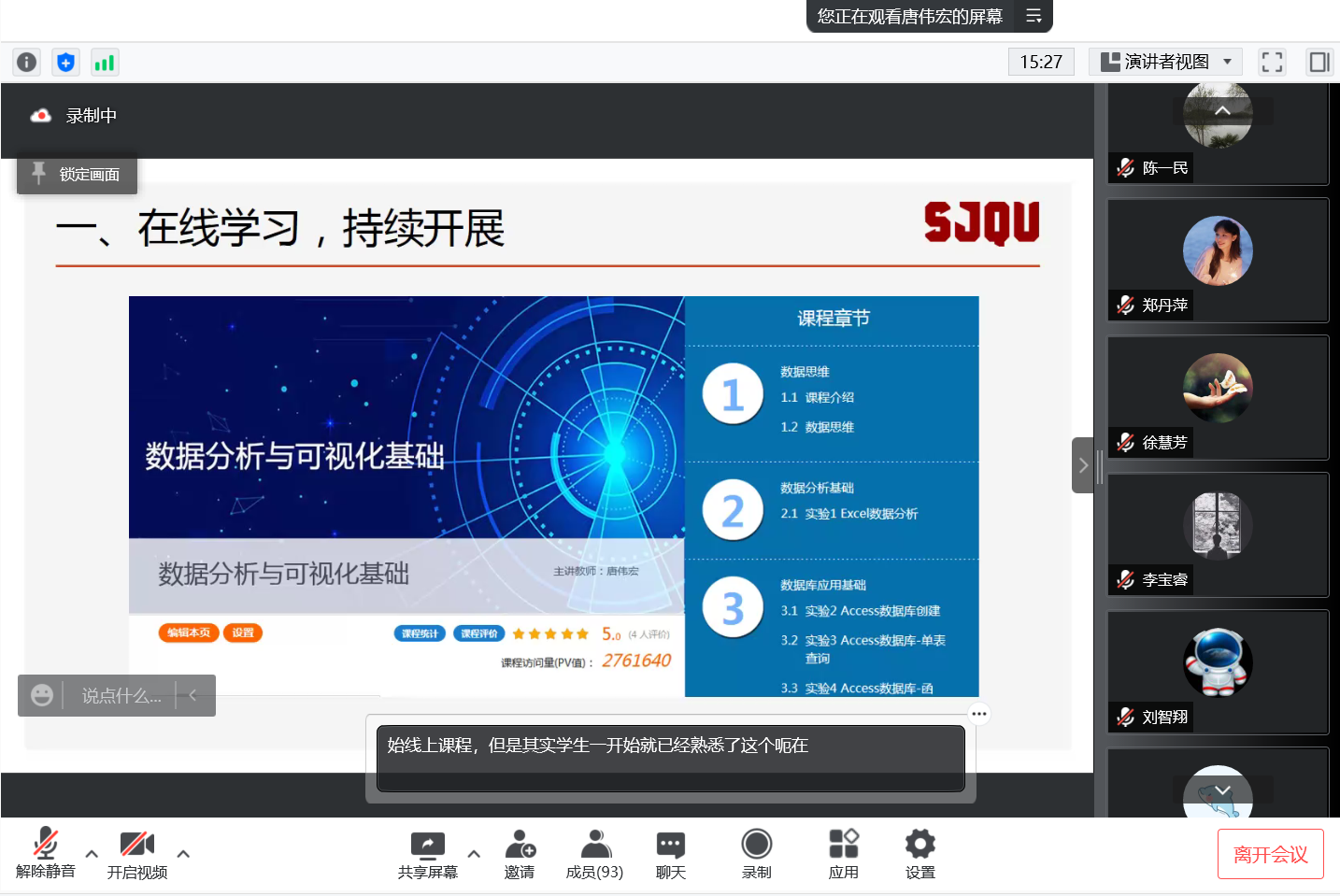Open meeting info icon
The height and width of the screenshot is (896, 1340).
(27, 63)
